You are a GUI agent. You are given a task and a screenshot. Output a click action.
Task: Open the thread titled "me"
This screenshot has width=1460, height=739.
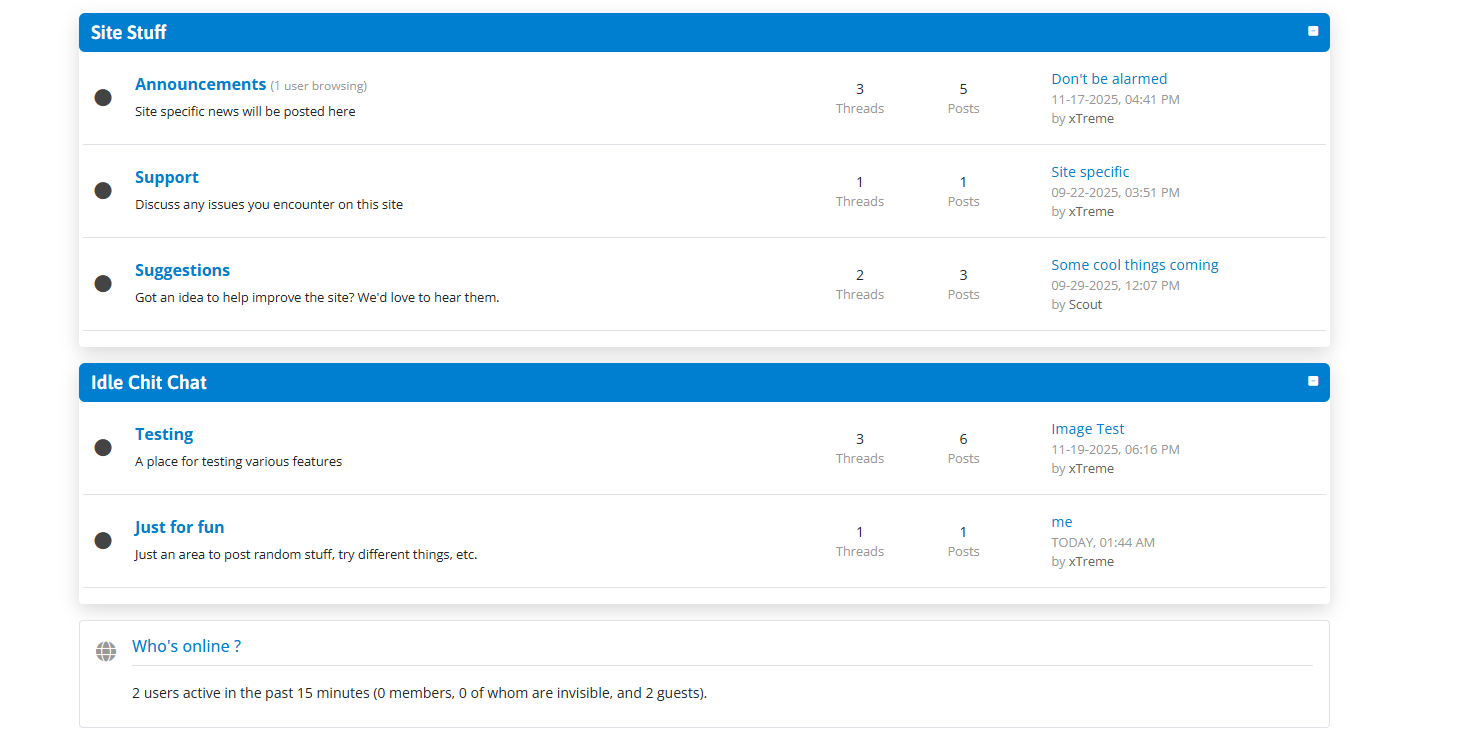pos(1061,522)
